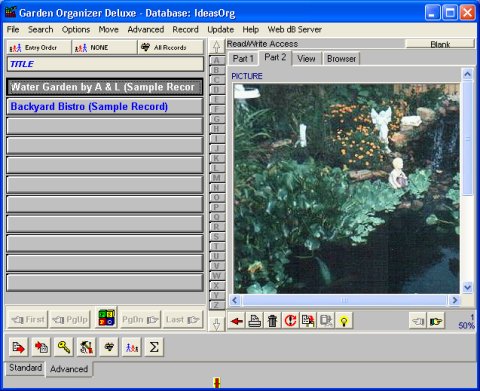The width and height of the screenshot is (480, 391).
Task: Open the Advanced menu
Action: (x=146, y=29)
